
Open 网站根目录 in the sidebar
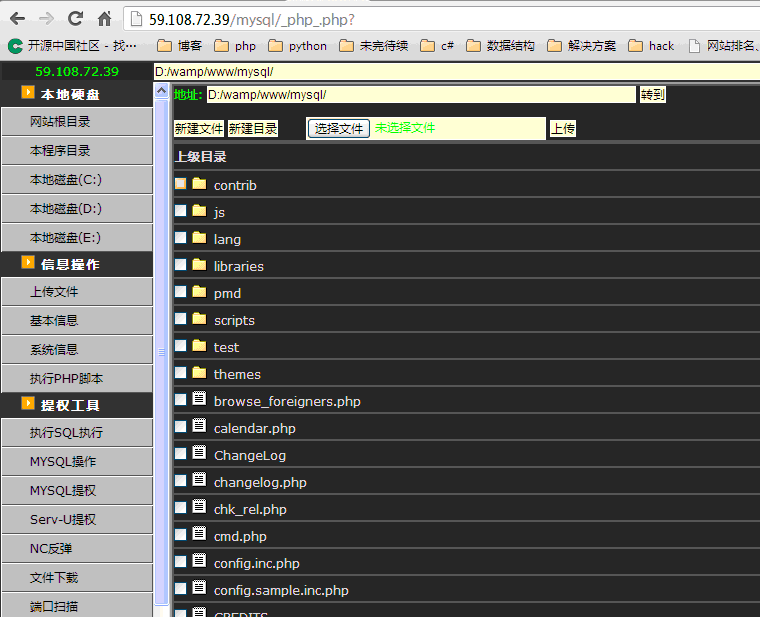tap(77, 122)
